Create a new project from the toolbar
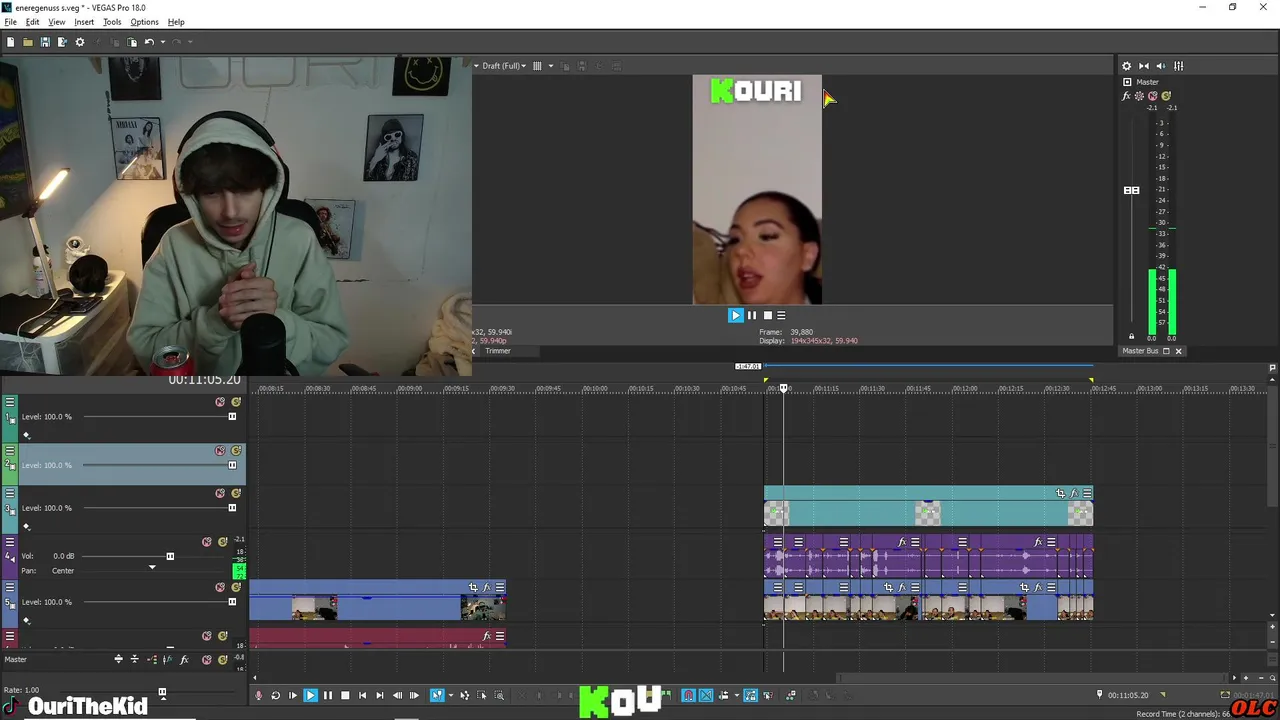1280x720 pixels. coord(10,42)
